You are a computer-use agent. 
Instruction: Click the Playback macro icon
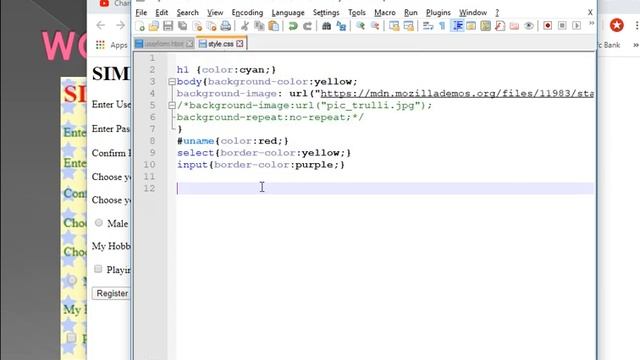[x=576, y=26]
